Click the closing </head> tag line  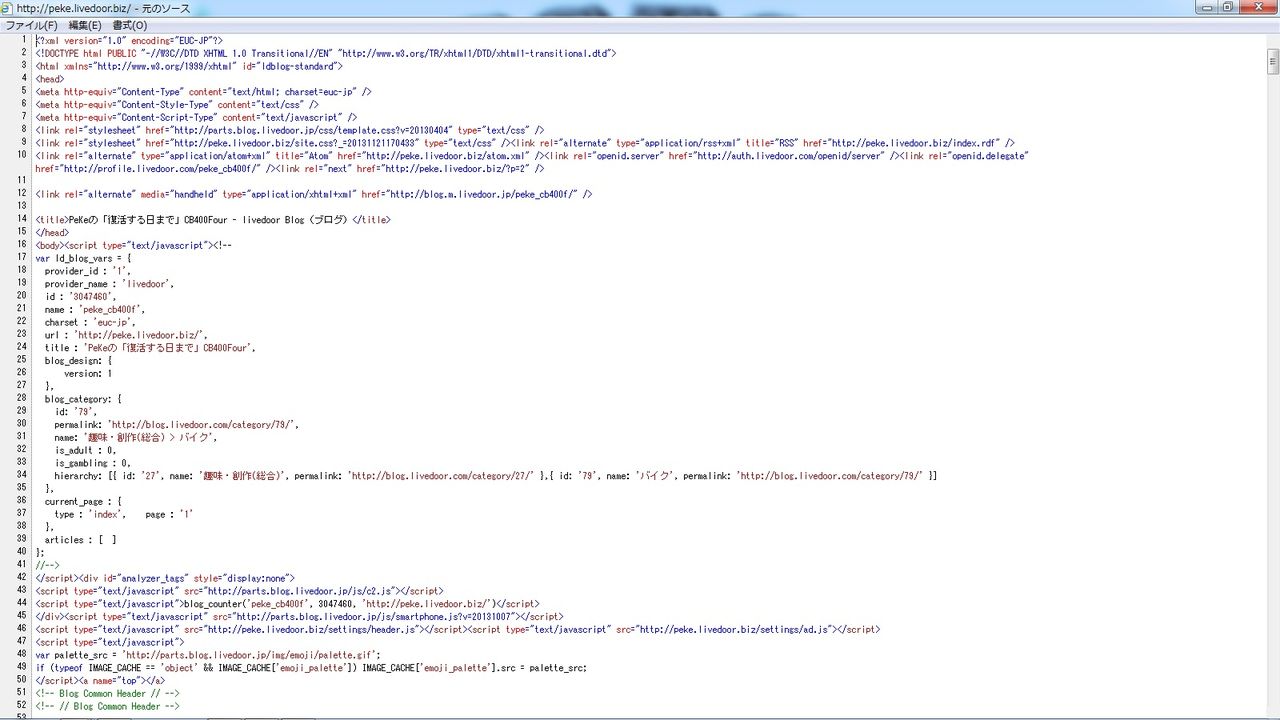53,232
